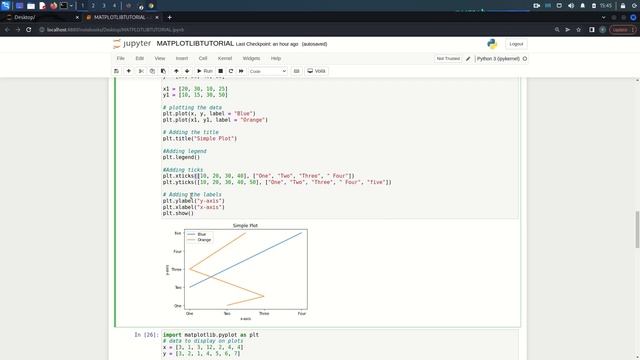Screen dimensions: 640x360
Task: Move the selected cell up
Action: click(176, 71)
